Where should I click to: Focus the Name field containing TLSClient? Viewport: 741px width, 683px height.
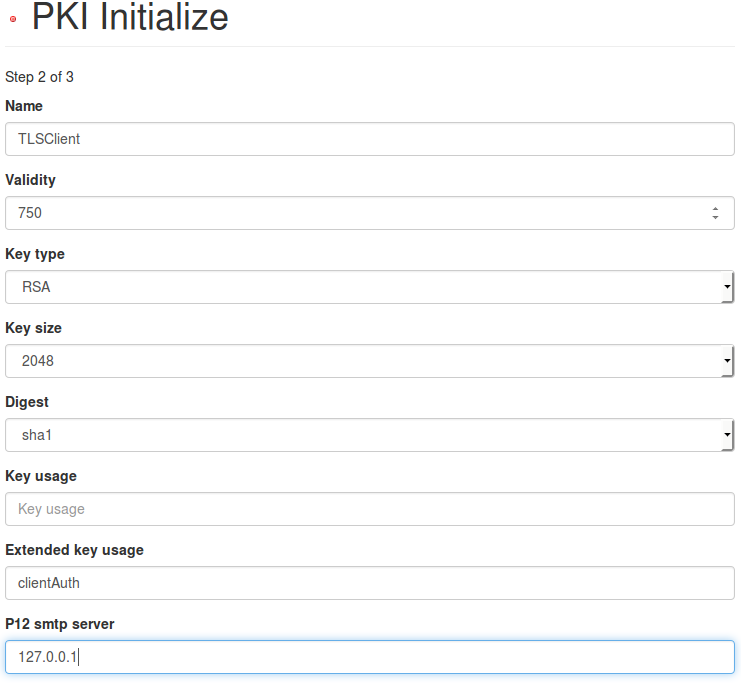(x=370, y=139)
